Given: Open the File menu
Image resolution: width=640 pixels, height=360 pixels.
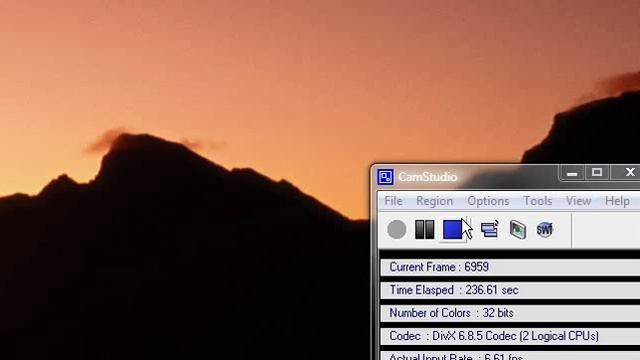Looking at the screenshot, I should click(x=393, y=201).
